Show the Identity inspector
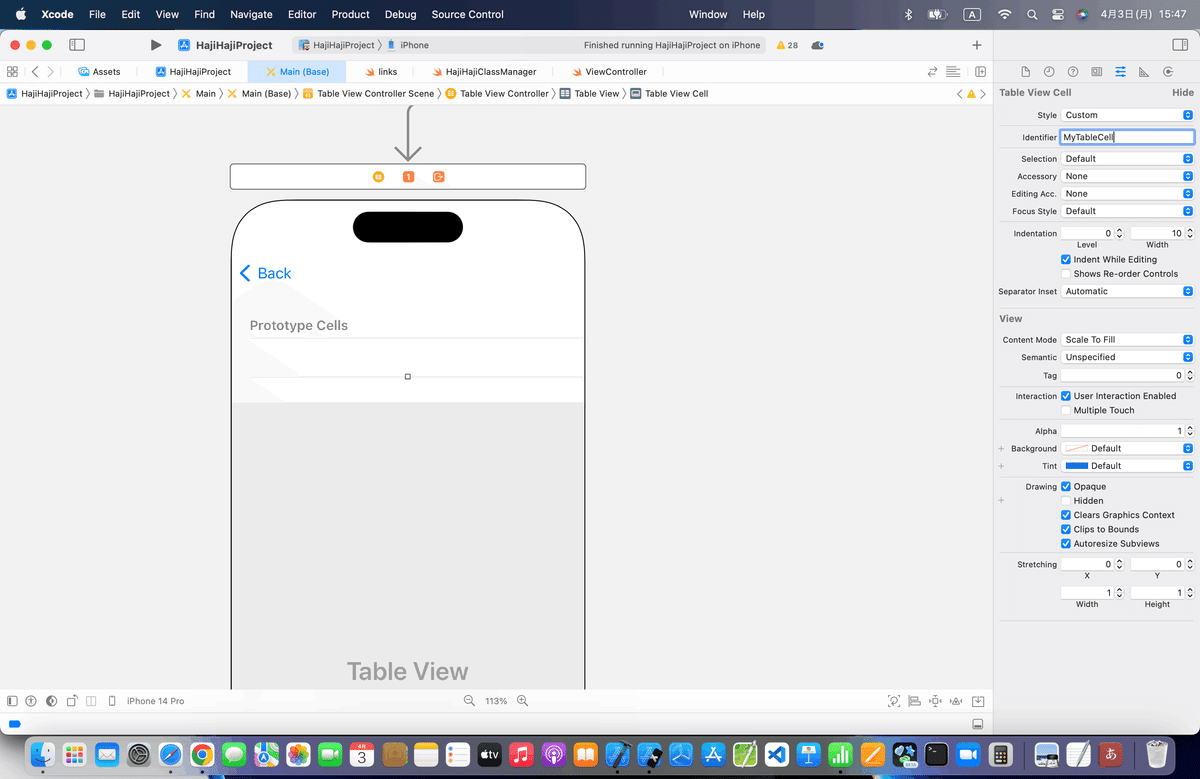Screen dimensions: 1200x779 point(1097,72)
